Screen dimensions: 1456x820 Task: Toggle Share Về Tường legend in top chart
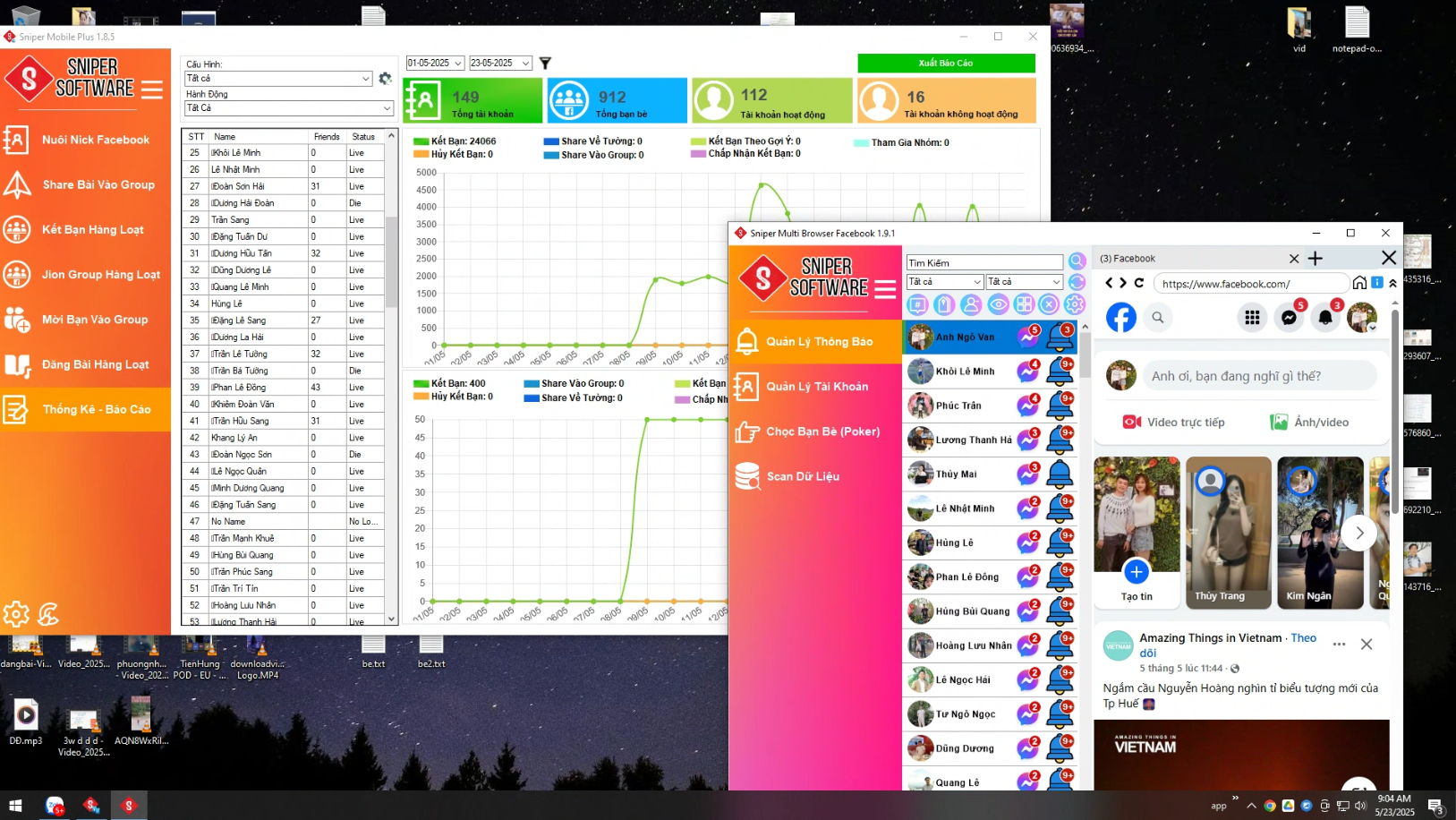pyautogui.click(x=551, y=141)
